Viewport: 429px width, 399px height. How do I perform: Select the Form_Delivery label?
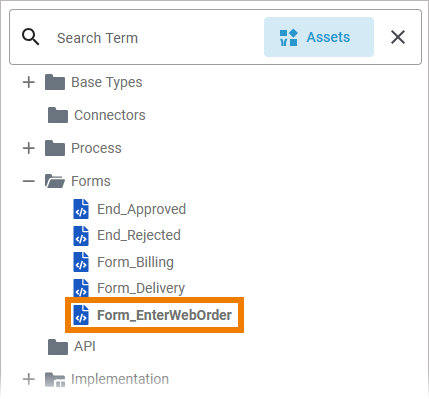pos(141,288)
